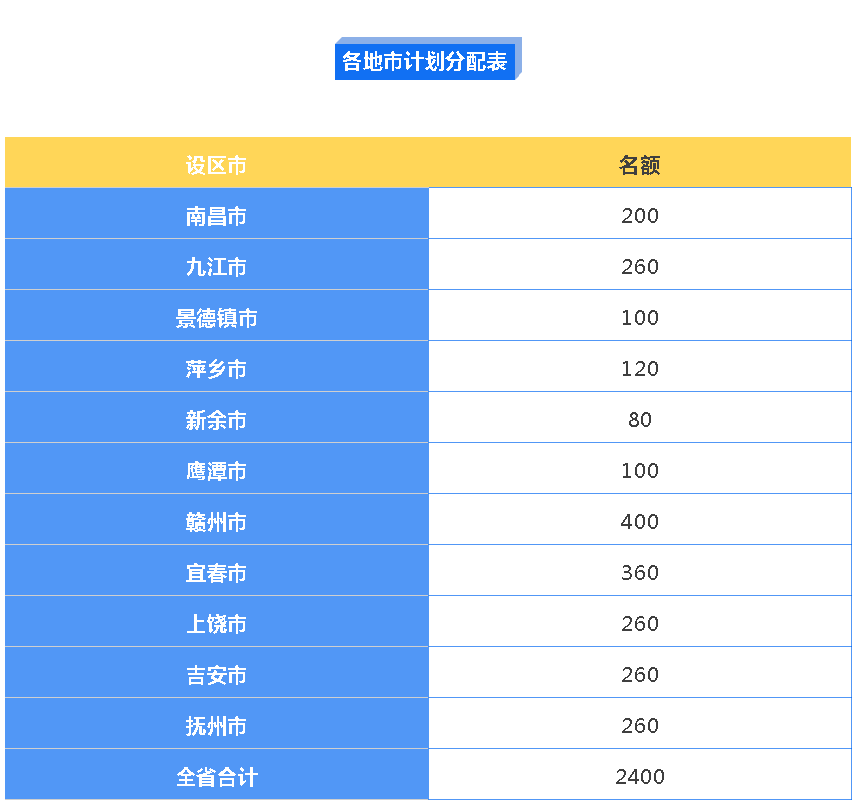
Task: Click the quota value 200
Action: pyautogui.click(x=639, y=216)
